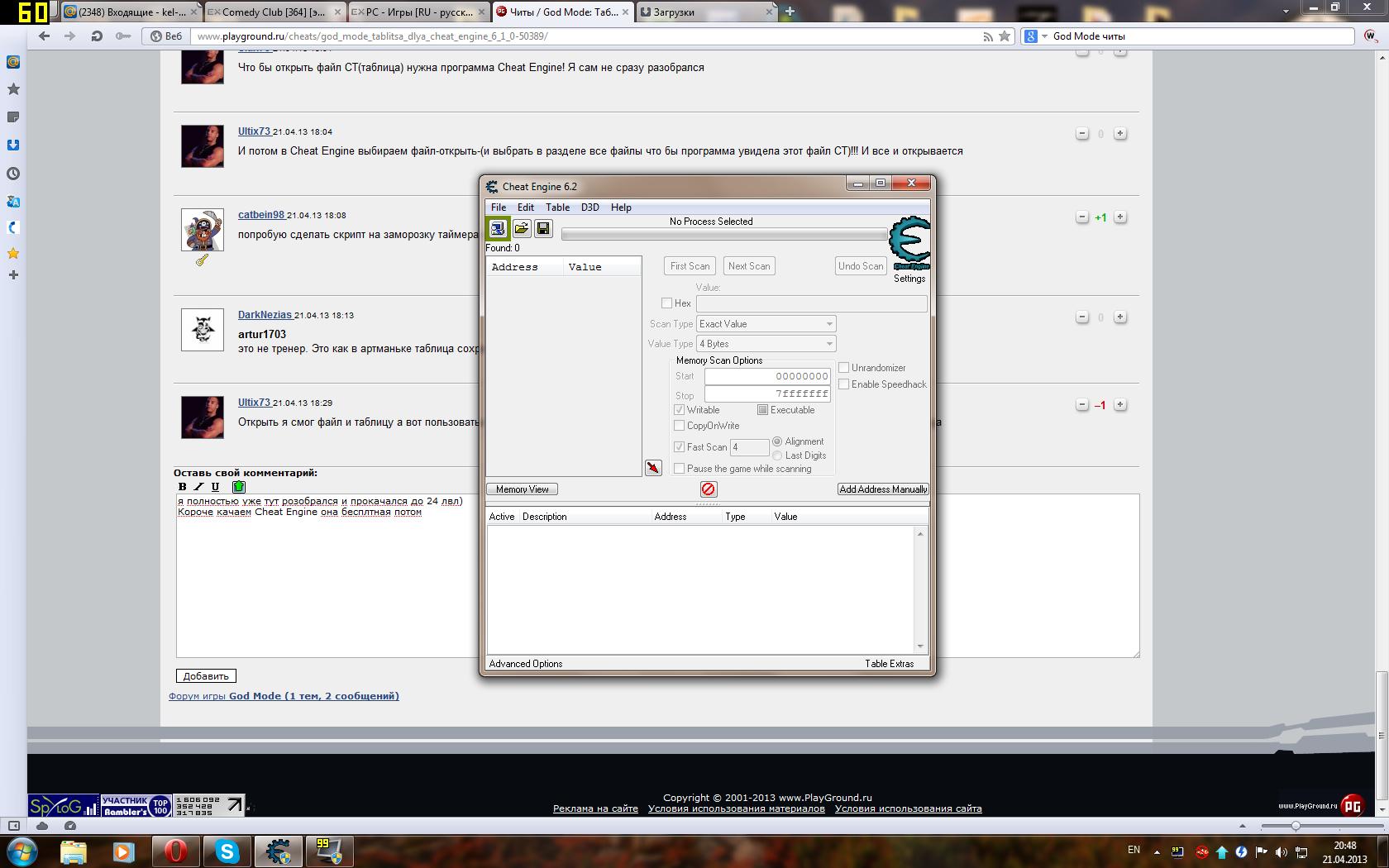1389x868 pixels.
Task: Click the Undo Scan button
Action: (861, 266)
